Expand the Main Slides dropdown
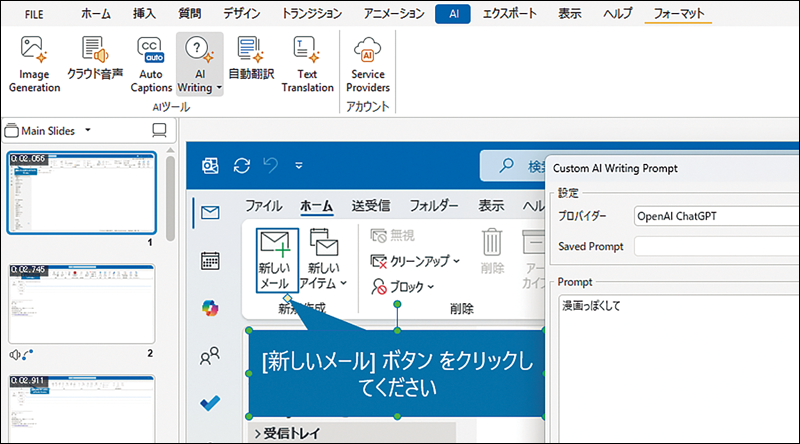The image size is (800, 444). tap(88, 130)
